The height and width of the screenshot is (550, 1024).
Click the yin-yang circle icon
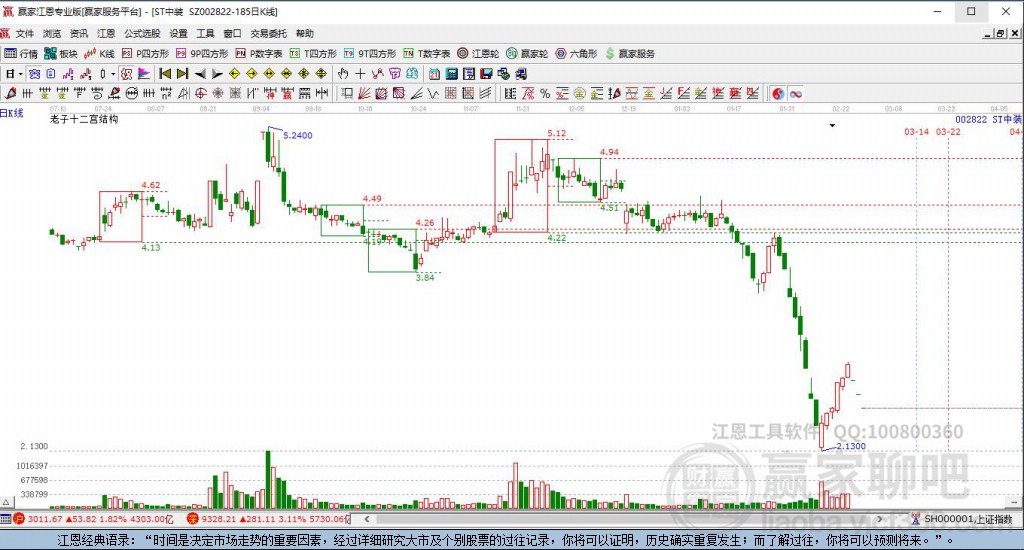pyautogui.click(x=778, y=93)
